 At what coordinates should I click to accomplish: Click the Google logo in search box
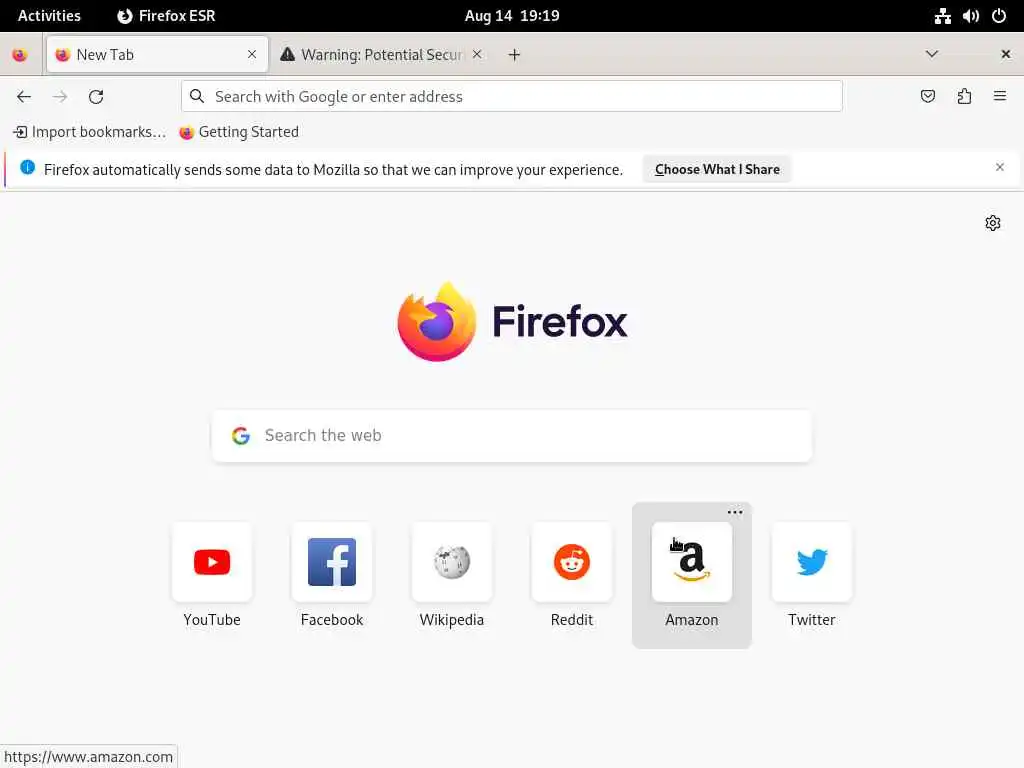tap(241, 436)
